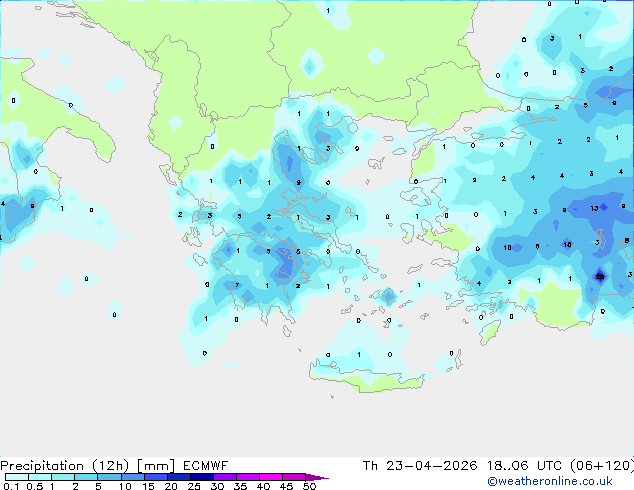Image resolution: width=634 pixels, height=490 pixels.
Task: Click the '[mm]' unit label
Action: pos(156,466)
